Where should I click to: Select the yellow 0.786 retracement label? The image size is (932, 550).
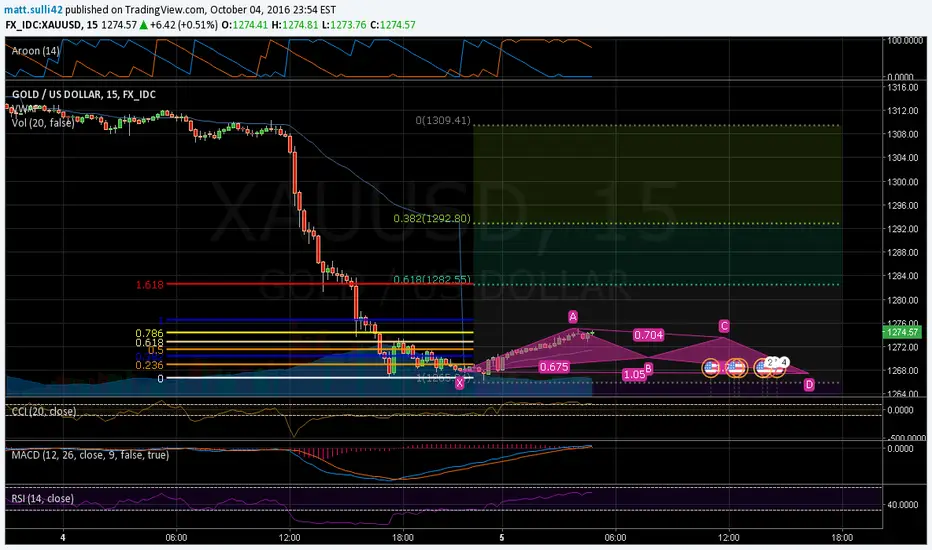pos(149,334)
